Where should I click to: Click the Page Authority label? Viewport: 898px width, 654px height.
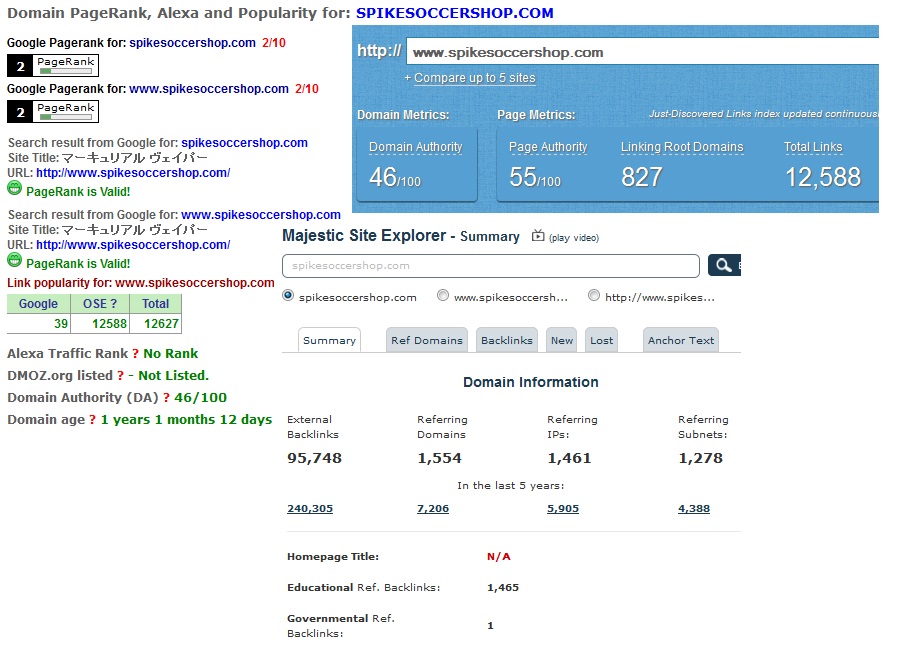point(548,147)
